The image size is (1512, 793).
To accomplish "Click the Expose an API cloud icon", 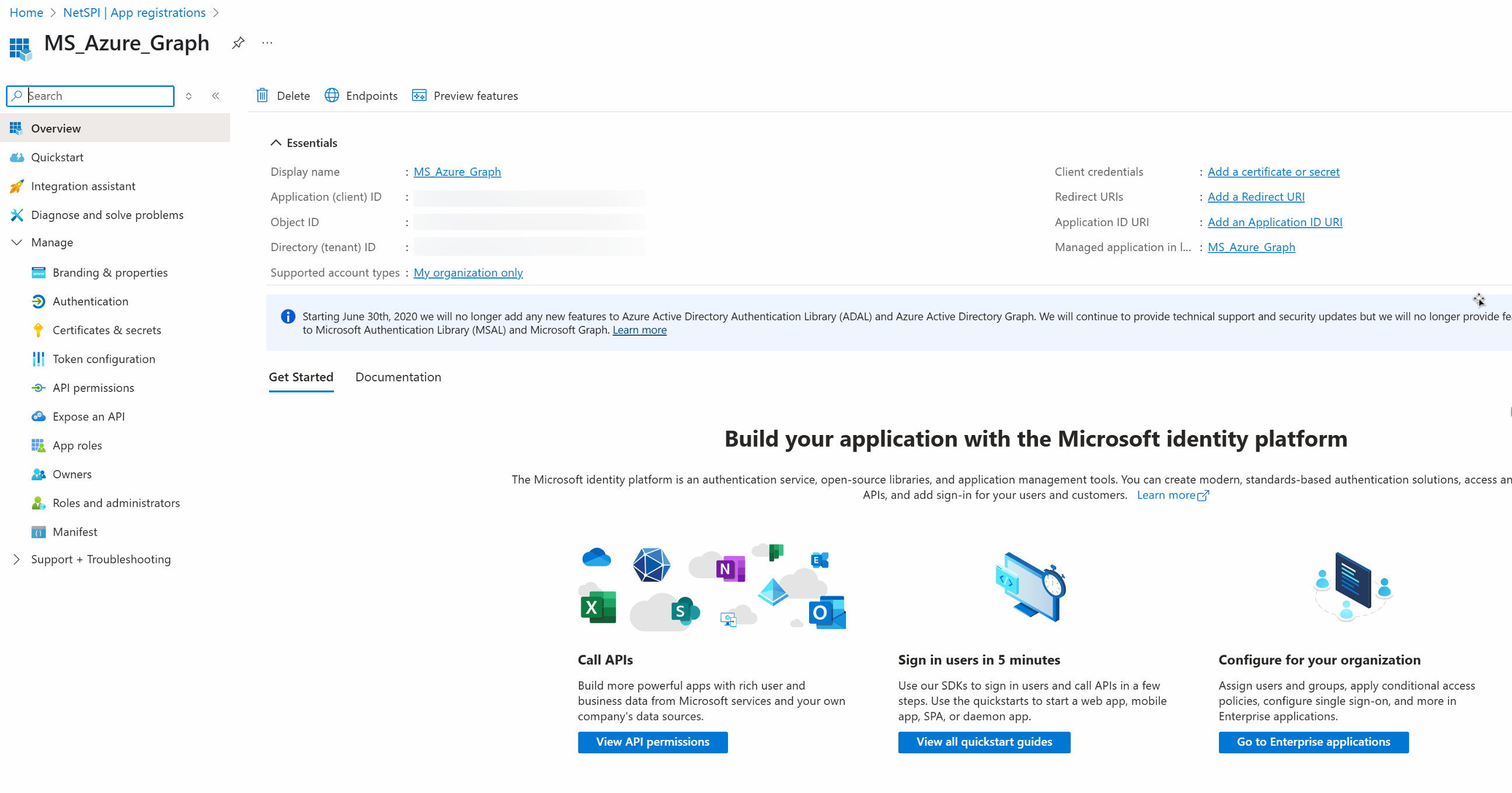I will click(x=38, y=416).
